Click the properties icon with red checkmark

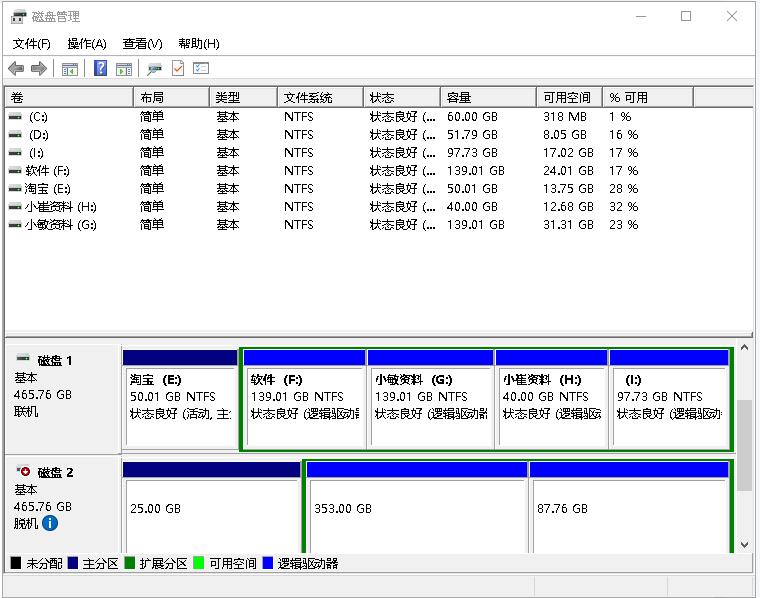(x=178, y=69)
